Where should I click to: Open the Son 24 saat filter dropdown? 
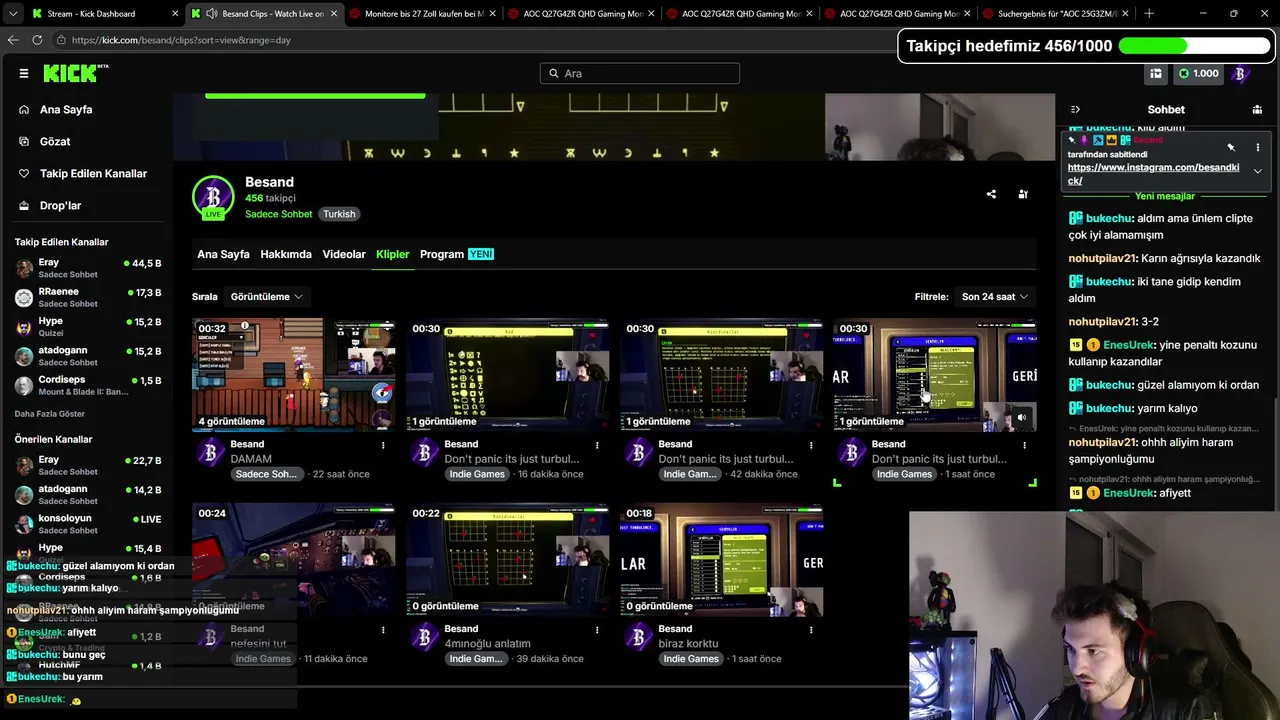995,297
